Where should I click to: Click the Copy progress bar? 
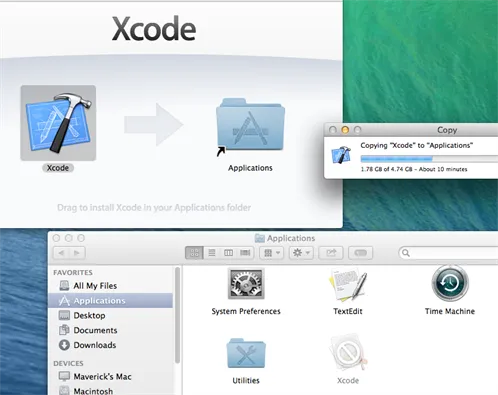click(x=429, y=159)
